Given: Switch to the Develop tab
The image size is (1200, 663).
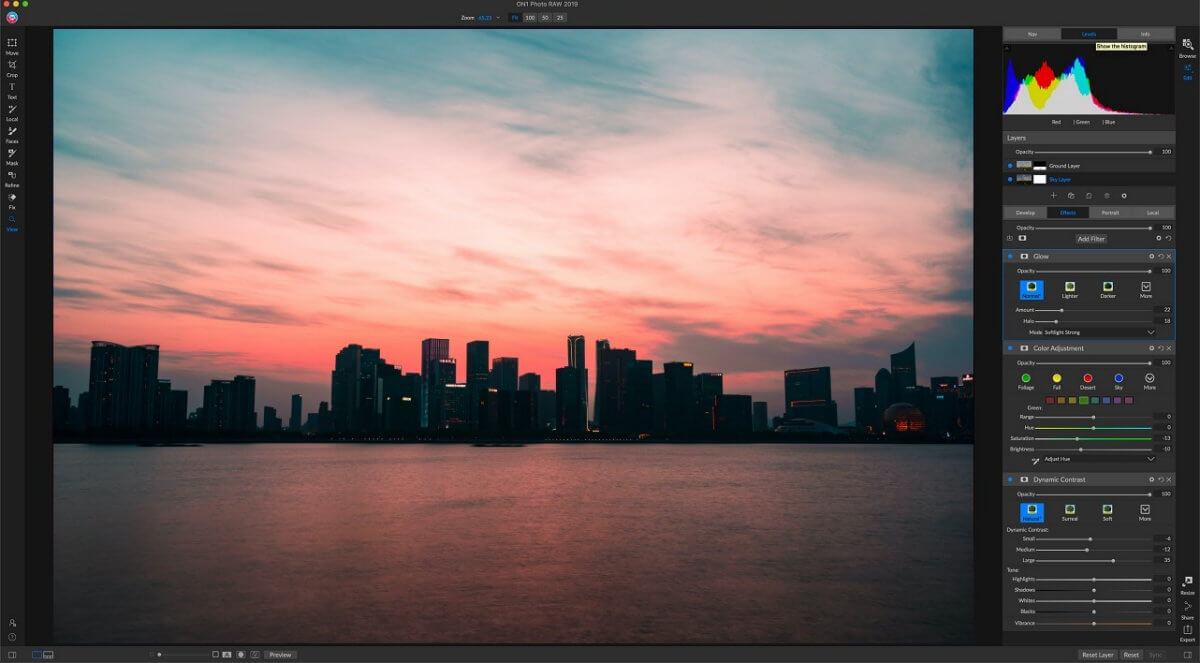Looking at the screenshot, I should point(1025,213).
